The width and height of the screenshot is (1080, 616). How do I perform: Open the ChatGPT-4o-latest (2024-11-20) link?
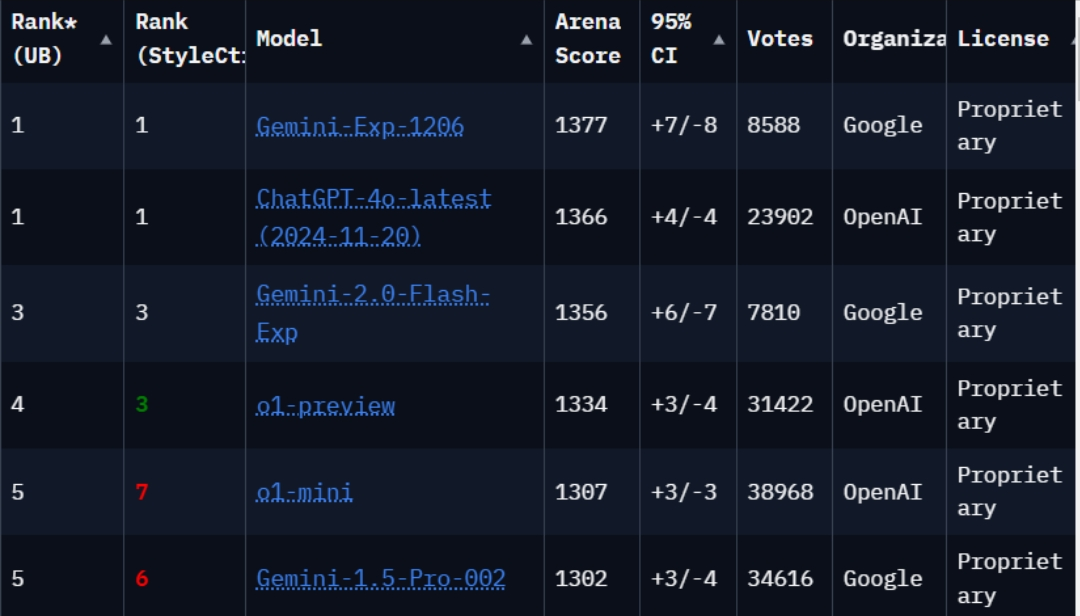[373, 198]
